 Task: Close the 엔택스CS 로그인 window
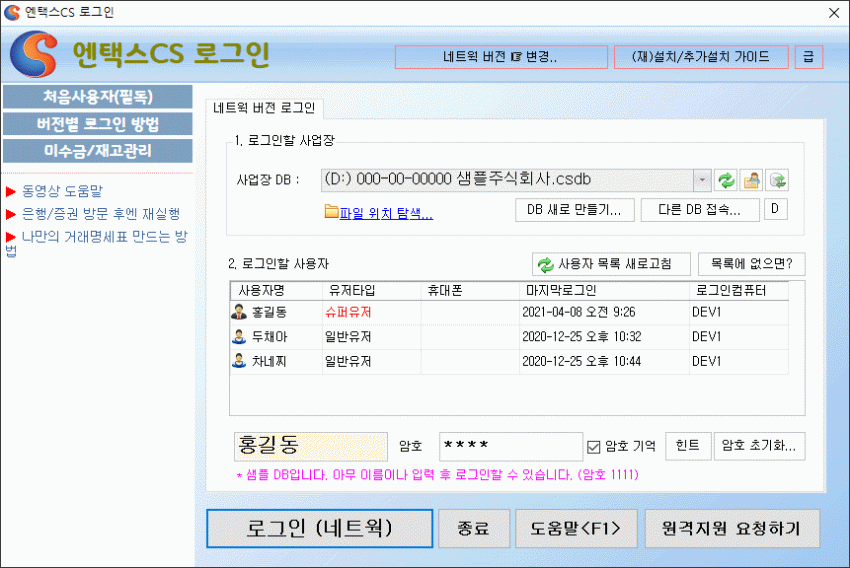click(x=834, y=13)
